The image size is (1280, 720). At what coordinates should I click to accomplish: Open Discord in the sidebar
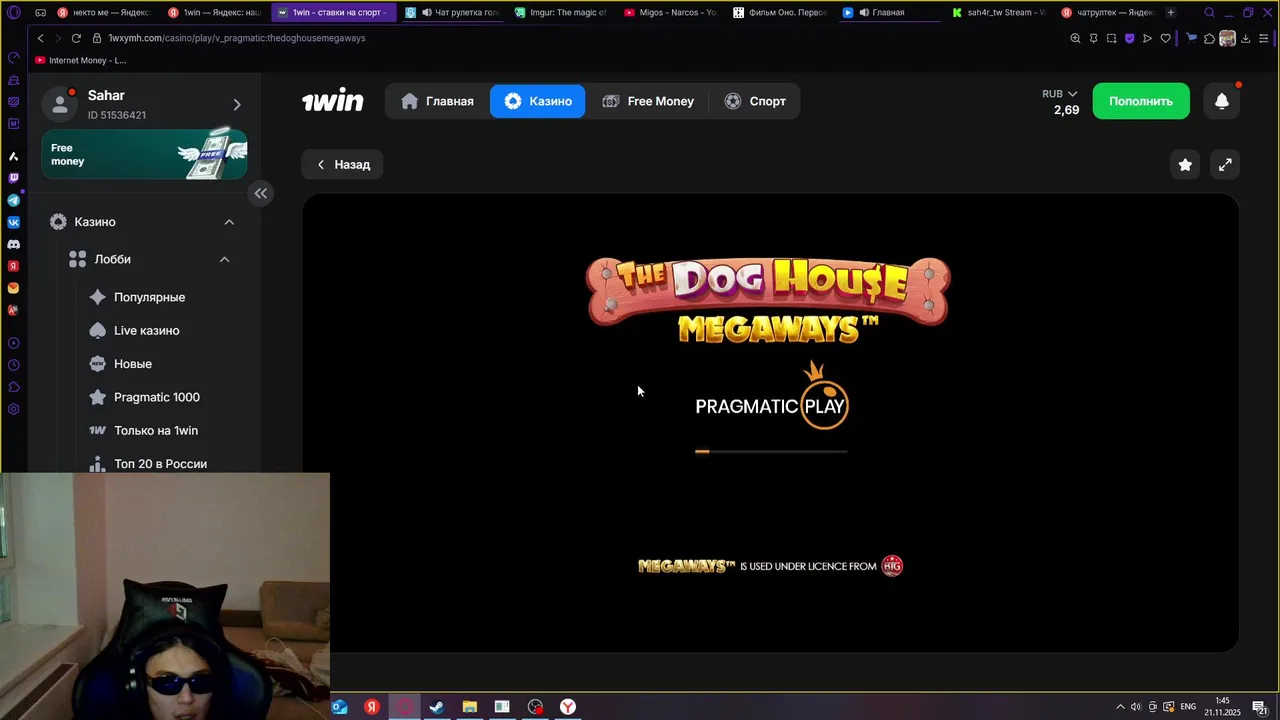(13, 244)
